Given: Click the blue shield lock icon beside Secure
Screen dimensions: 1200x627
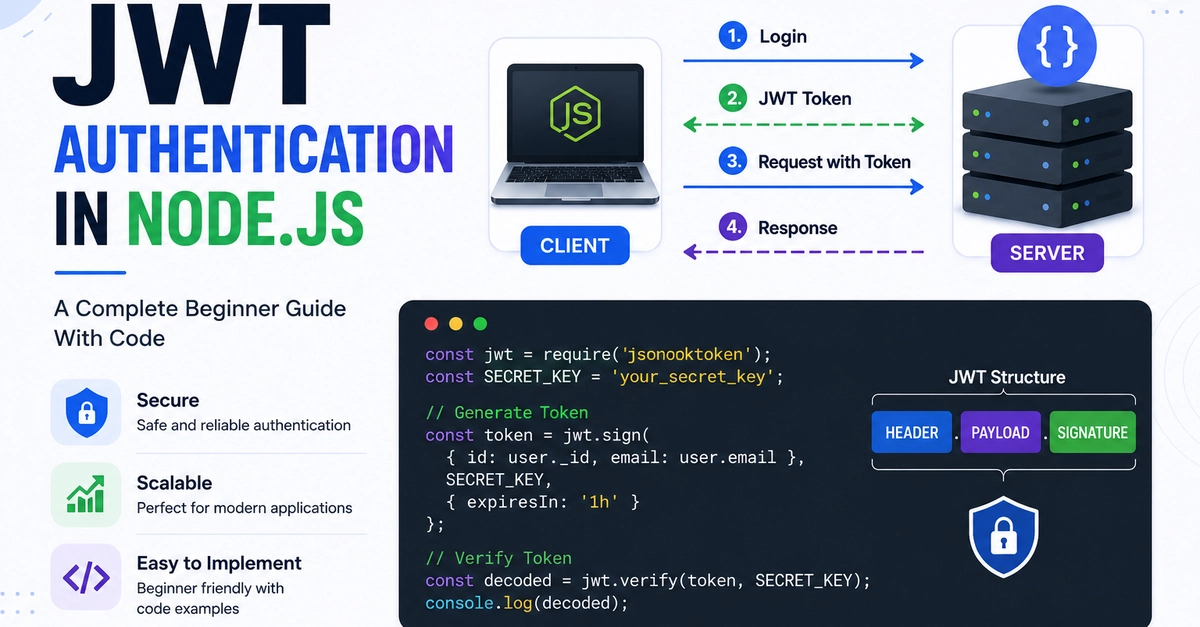Looking at the screenshot, I should [x=85, y=412].
